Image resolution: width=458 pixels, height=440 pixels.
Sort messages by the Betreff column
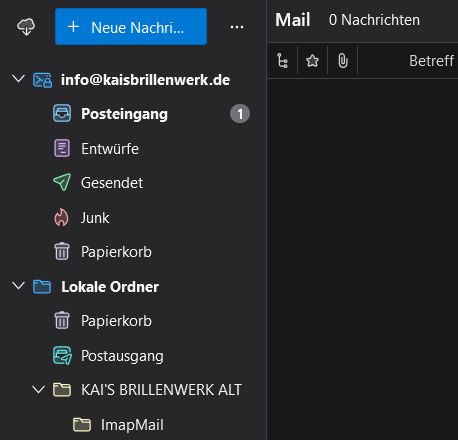click(431, 61)
